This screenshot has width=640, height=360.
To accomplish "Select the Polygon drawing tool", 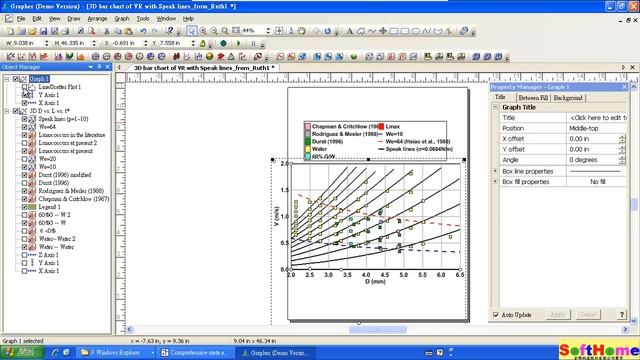I will coord(361,31).
